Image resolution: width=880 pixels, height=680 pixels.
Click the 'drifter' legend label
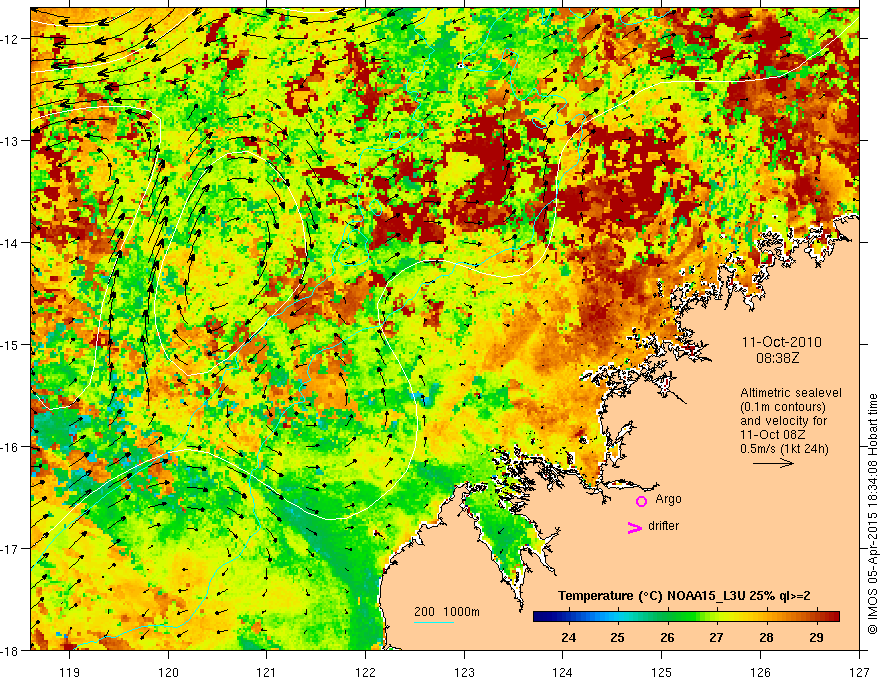(x=663, y=526)
